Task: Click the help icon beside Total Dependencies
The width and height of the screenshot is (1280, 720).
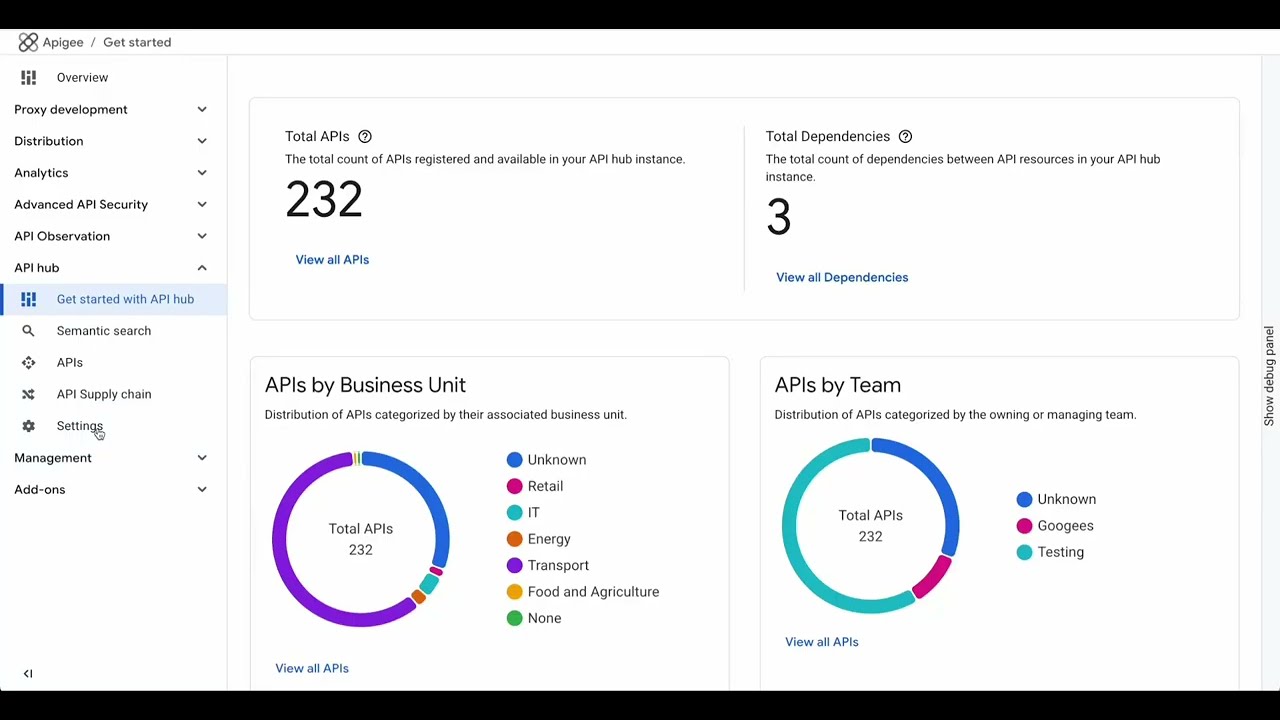Action: [905, 136]
